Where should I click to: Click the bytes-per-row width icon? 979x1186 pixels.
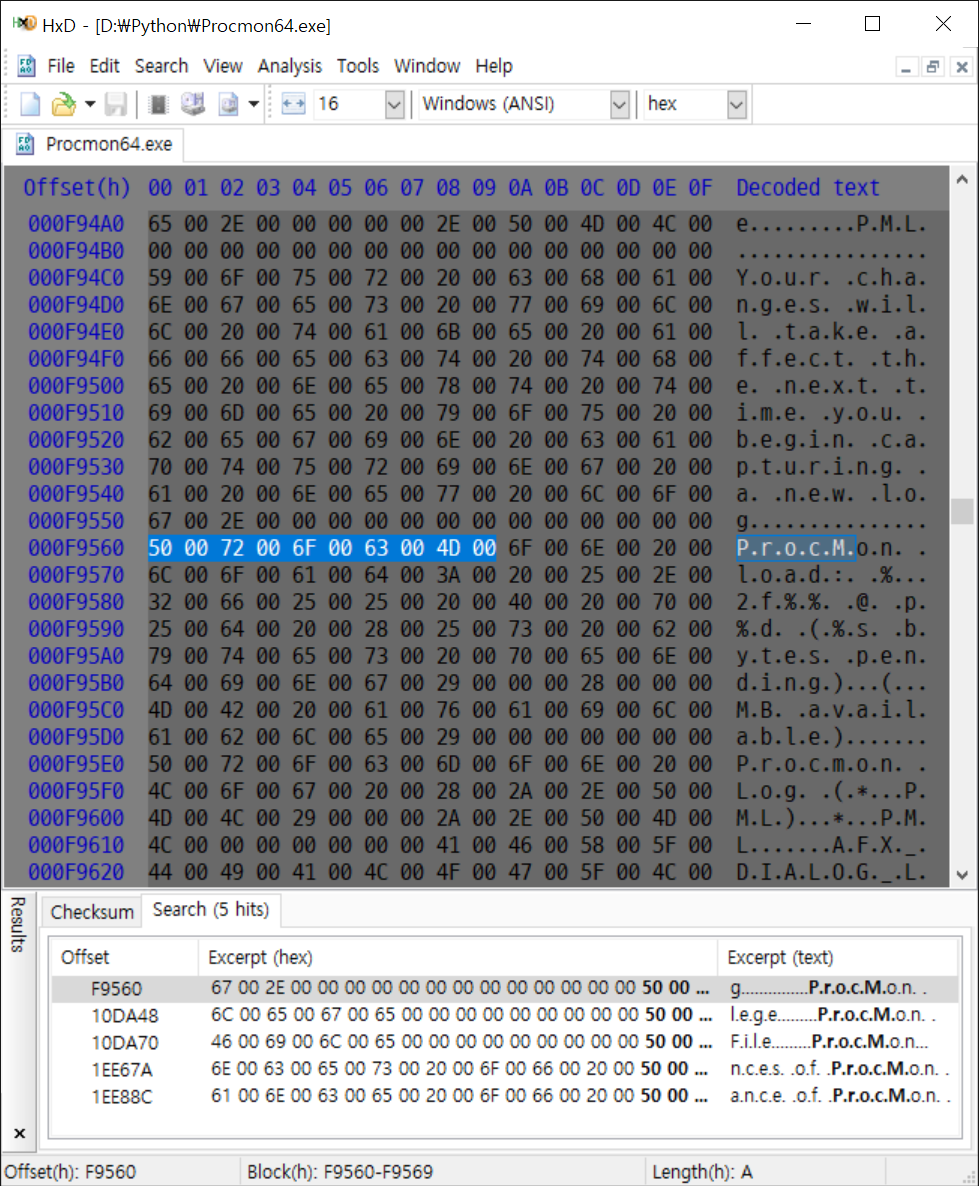tap(294, 104)
